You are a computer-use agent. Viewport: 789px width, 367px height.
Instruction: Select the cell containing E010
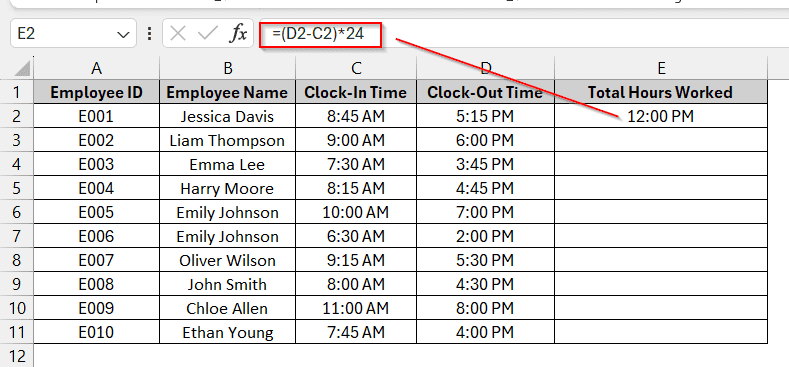point(97,332)
